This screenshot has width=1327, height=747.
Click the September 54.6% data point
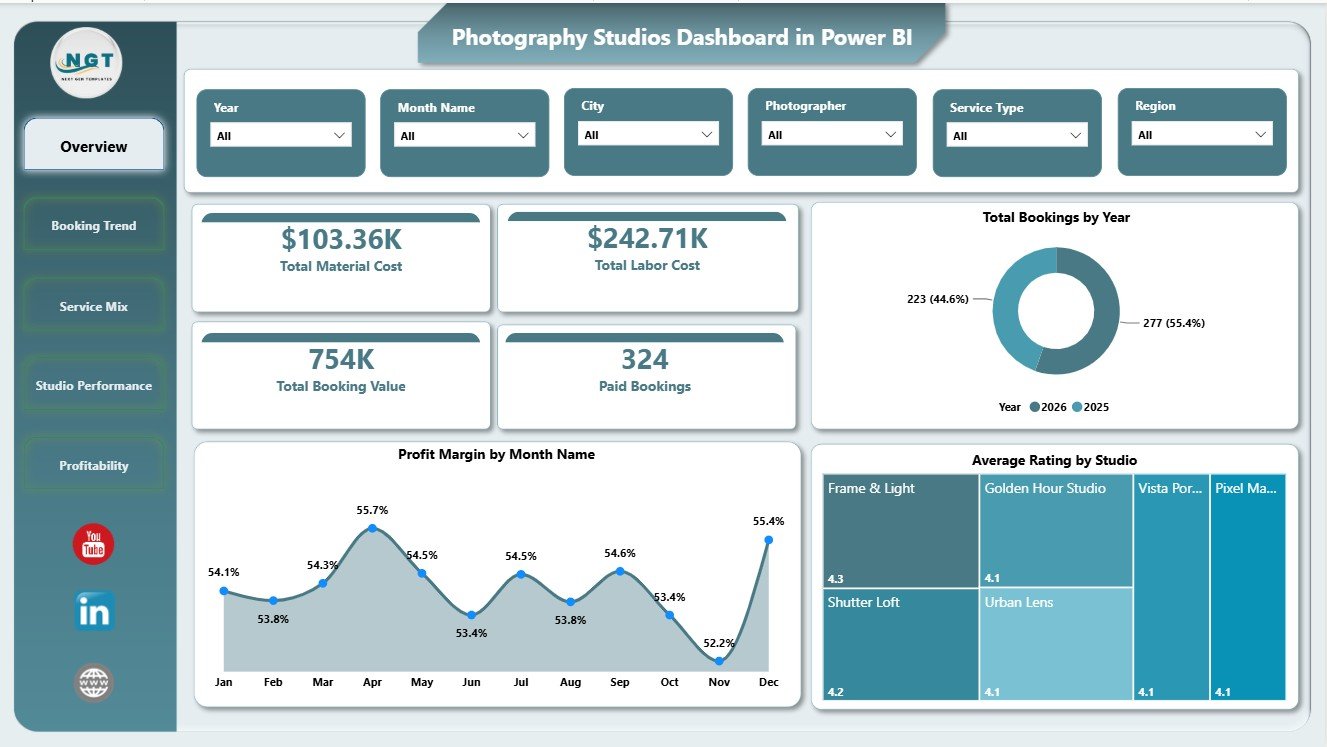pos(620,571)
